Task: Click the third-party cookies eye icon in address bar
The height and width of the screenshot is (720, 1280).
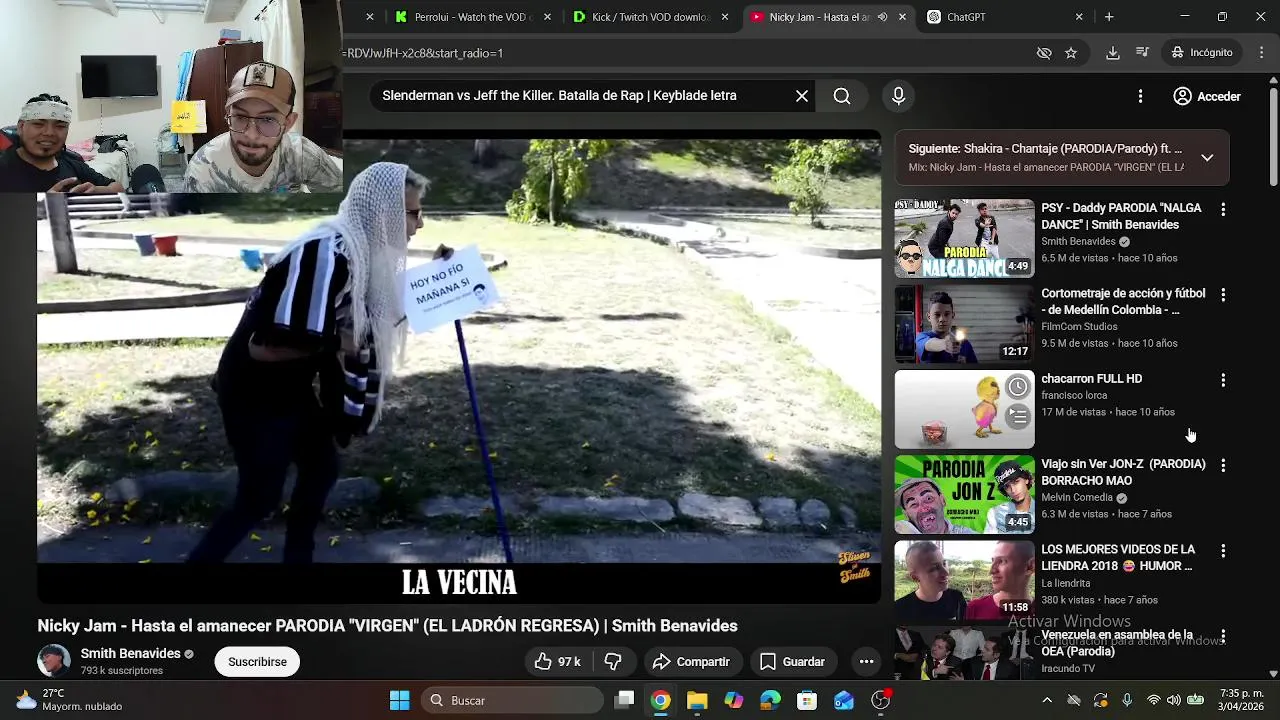Action: point(1044,53)
